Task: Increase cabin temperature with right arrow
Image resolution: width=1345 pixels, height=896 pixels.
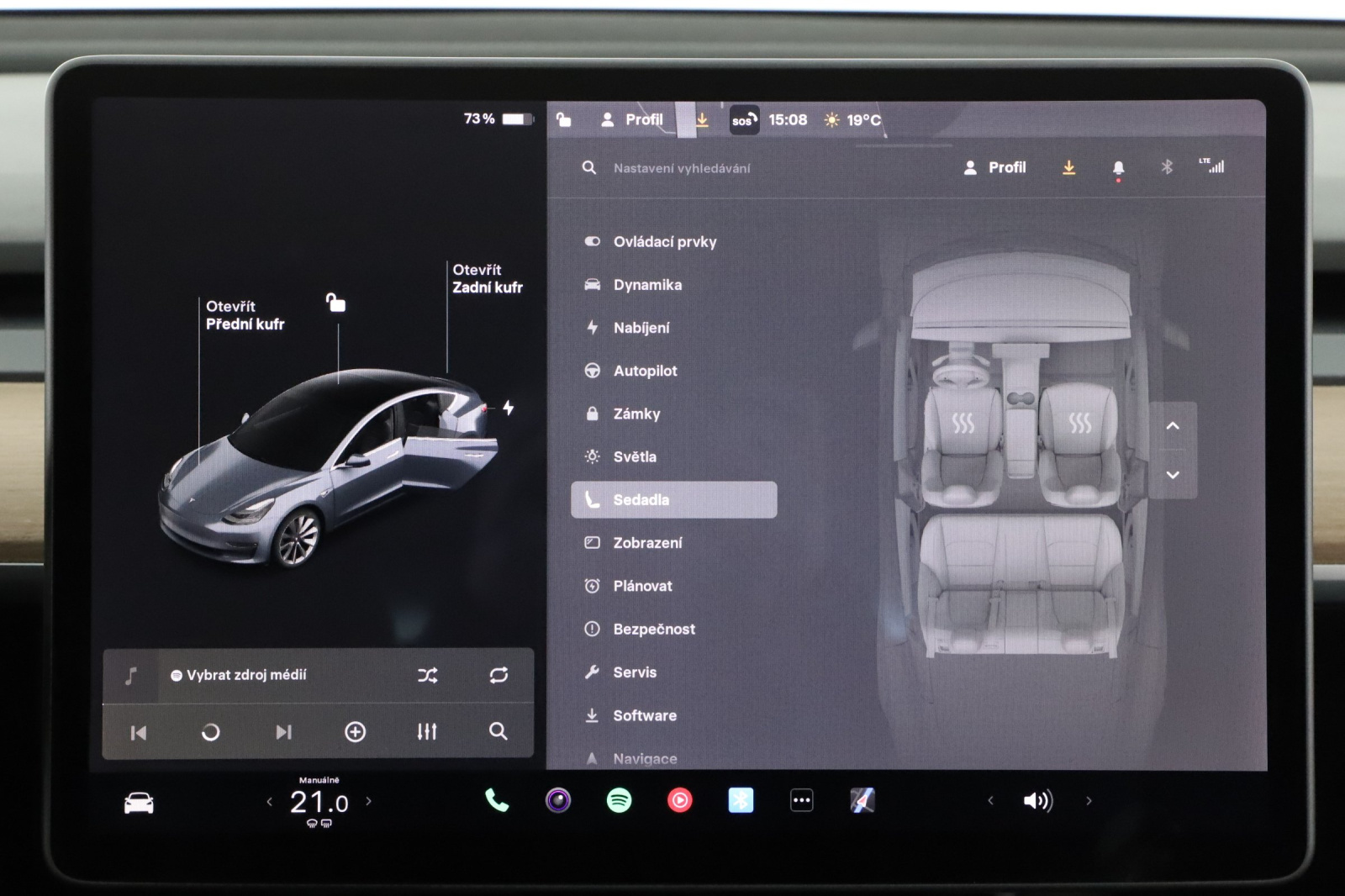Action: [368, 802]
